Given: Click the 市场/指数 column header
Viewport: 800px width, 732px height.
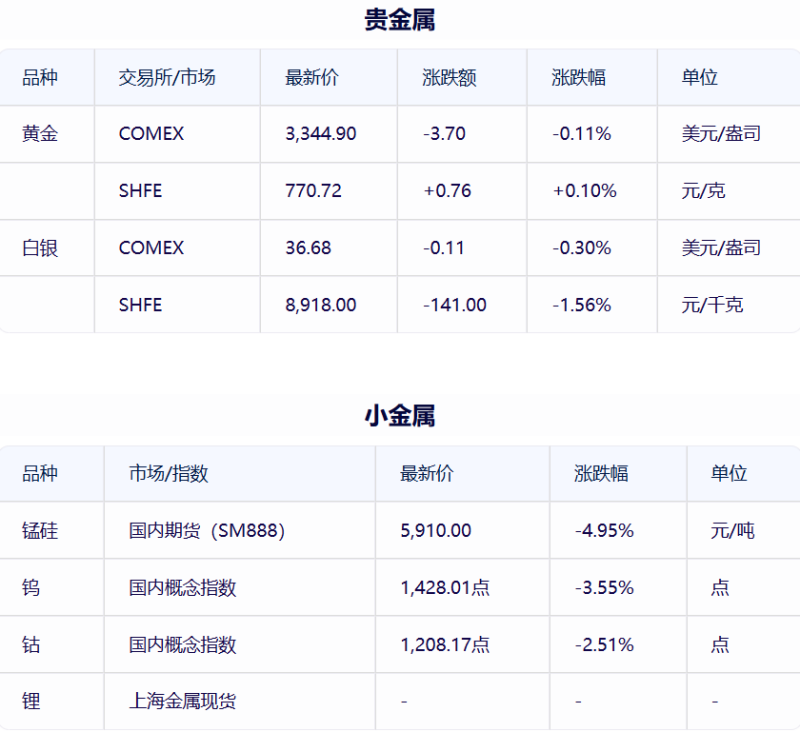Looking at the screenshot, I should point(168,474).
